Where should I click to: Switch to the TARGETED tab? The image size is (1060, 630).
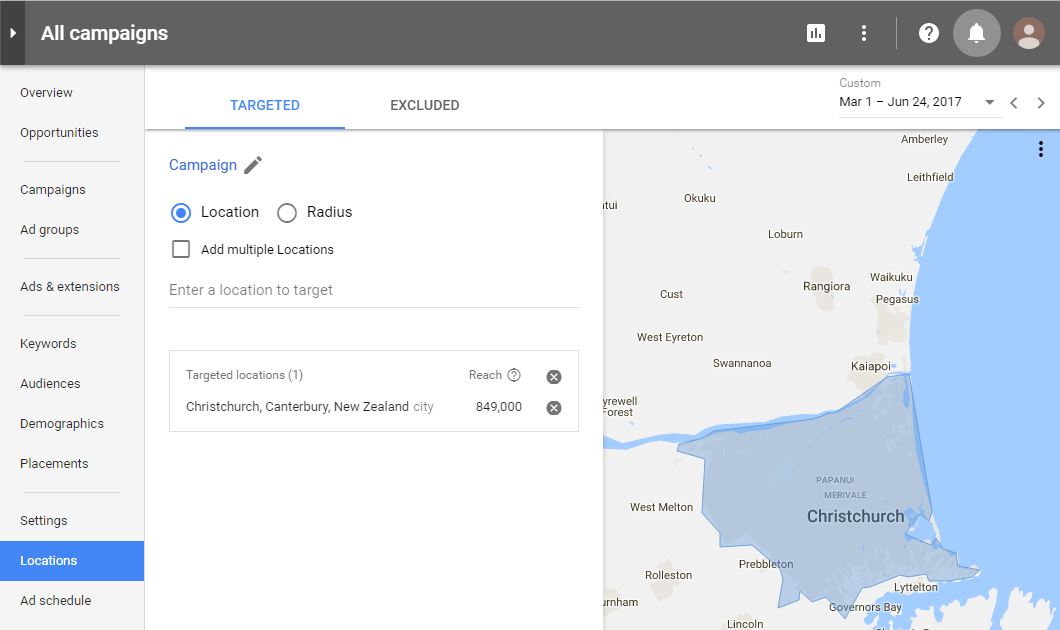265,104
